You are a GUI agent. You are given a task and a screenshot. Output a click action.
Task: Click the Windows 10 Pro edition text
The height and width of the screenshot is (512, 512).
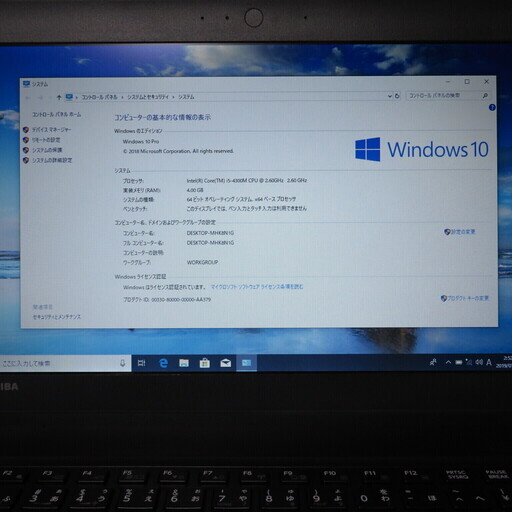coord(141,142)
